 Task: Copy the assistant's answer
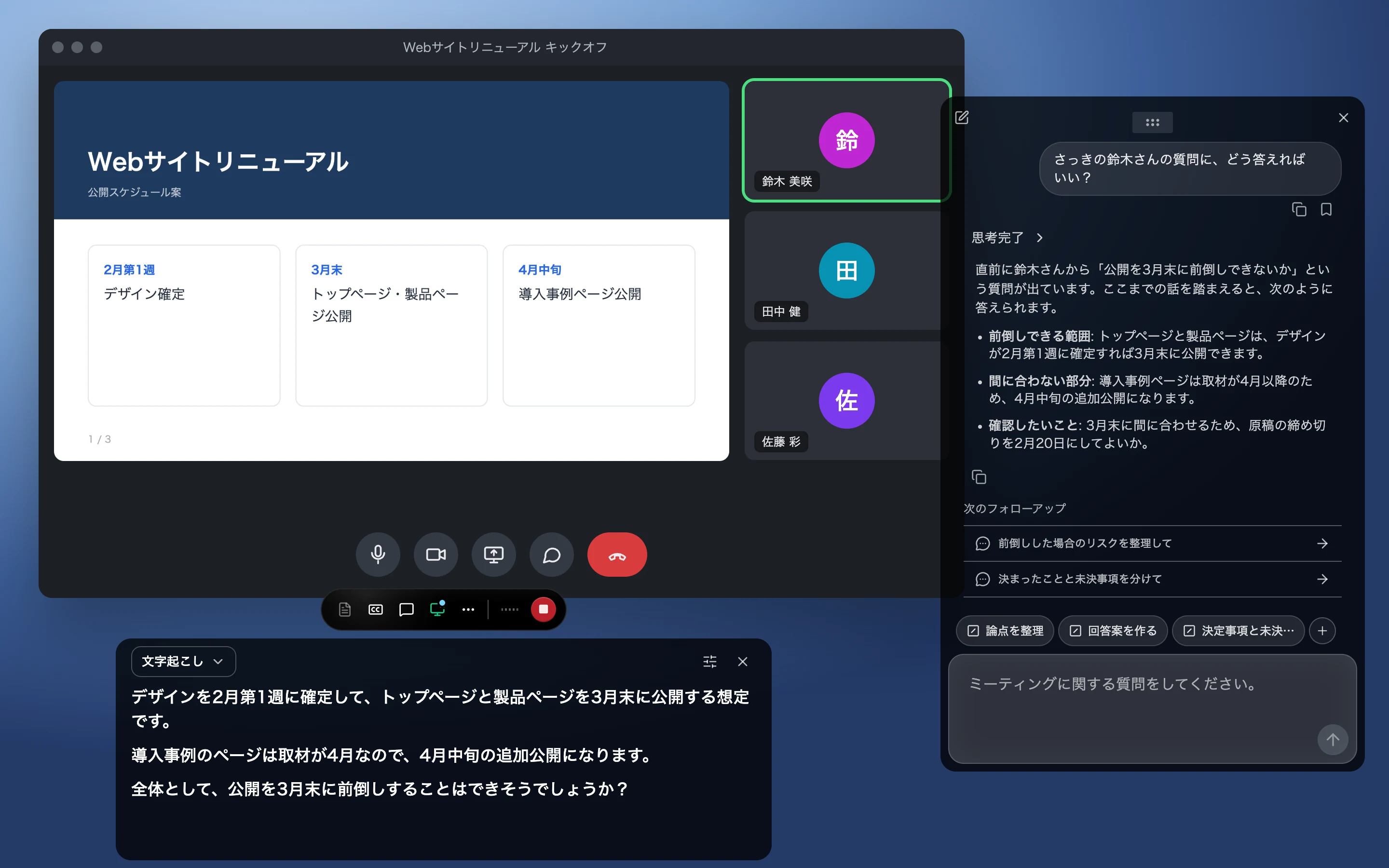(979, 477)
